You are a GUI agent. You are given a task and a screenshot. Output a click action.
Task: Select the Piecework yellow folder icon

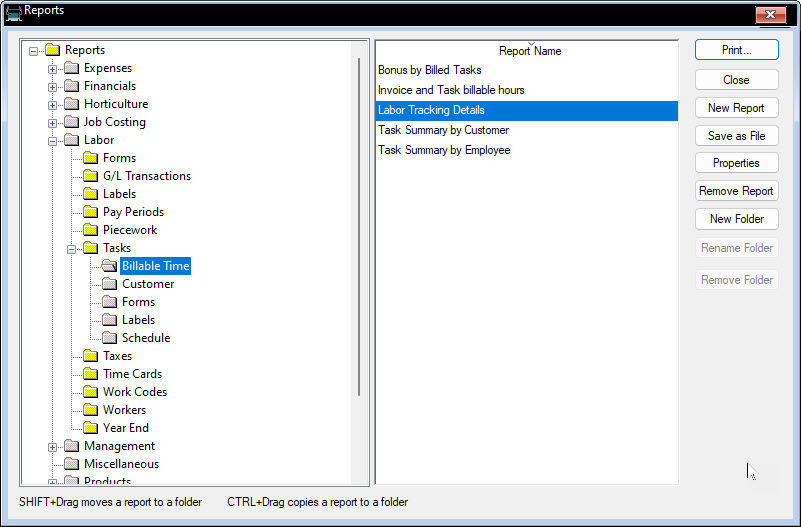pyautogui.click(x=90, y=230)
